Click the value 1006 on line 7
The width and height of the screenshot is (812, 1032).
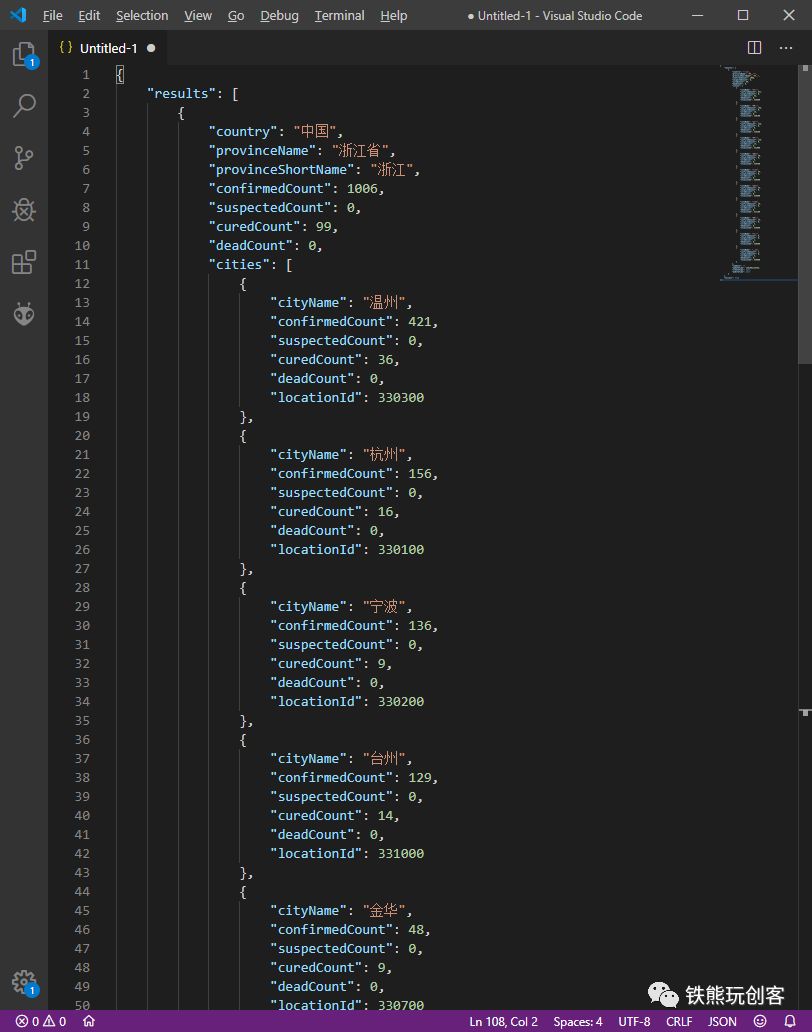pos(362,189)
